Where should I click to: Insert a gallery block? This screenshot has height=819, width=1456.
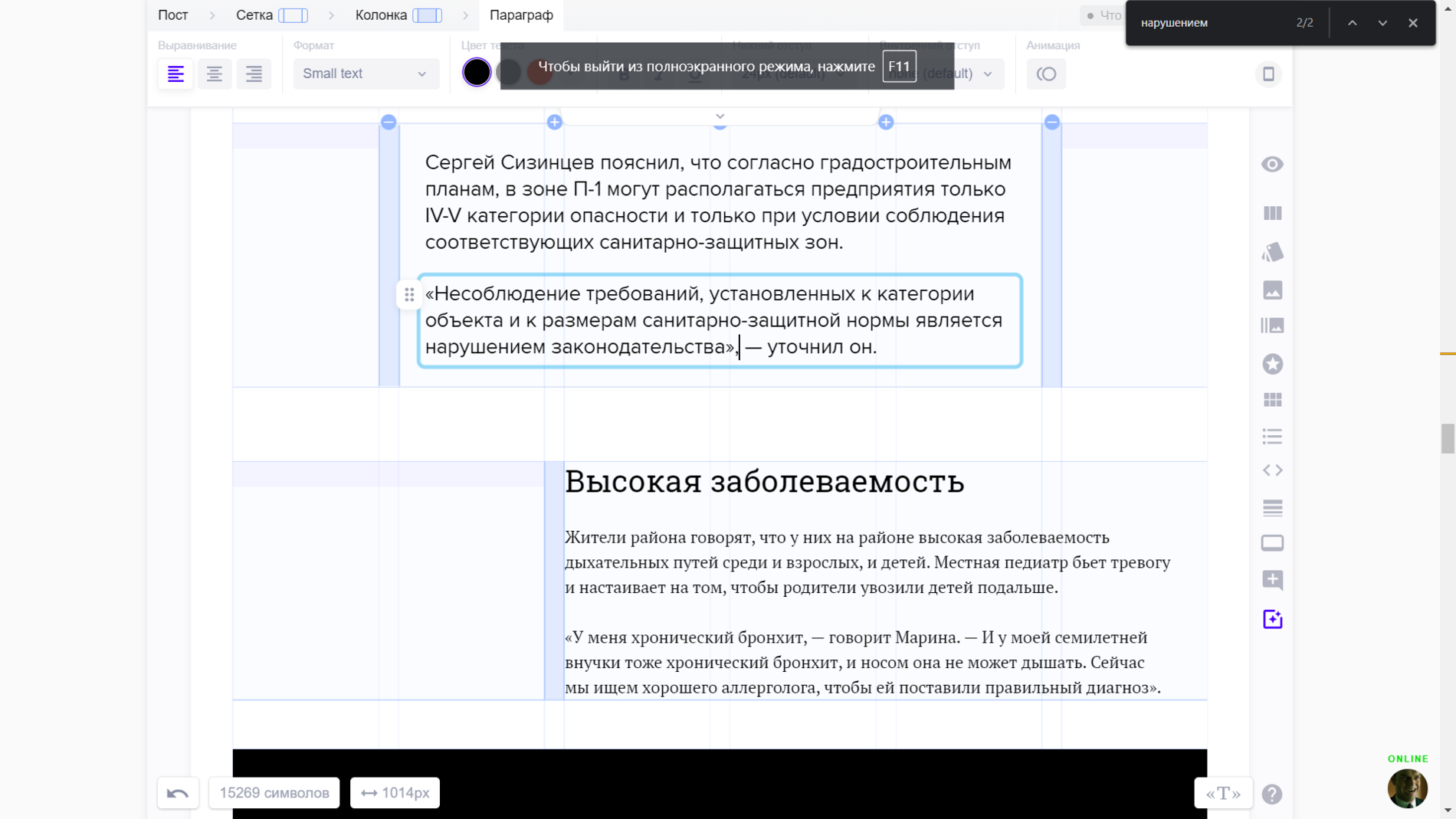point(1272,326)
